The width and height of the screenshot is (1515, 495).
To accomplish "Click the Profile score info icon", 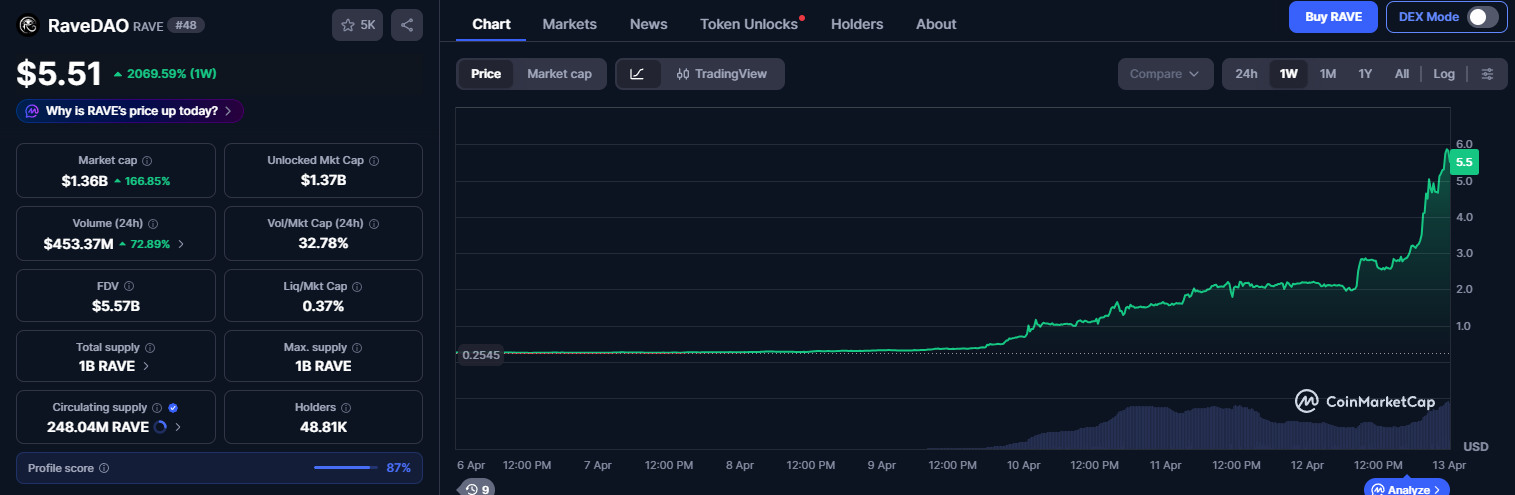I will click(x=104, y=468).
